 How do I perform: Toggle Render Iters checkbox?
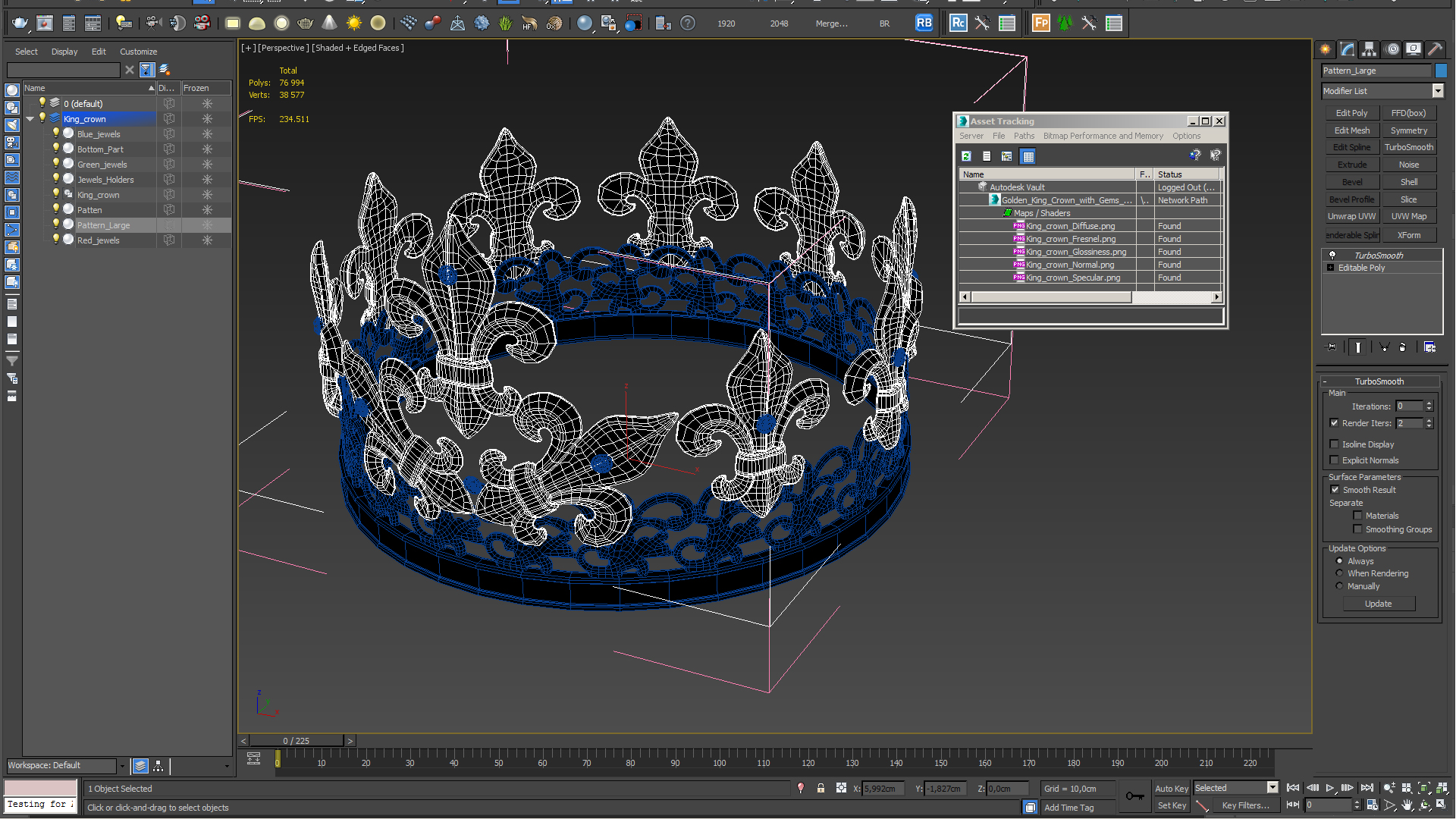tap(1334, 423)
